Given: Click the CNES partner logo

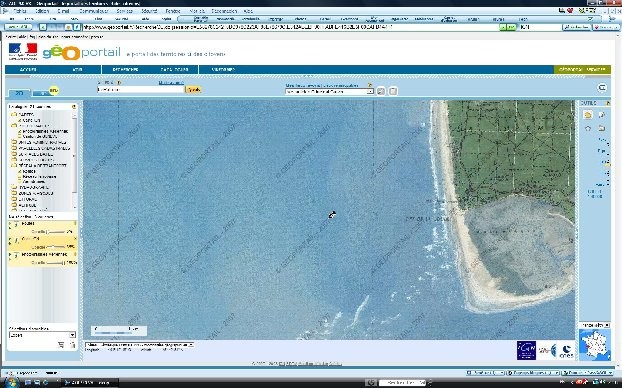Looking at the screenshot, I should click(x=566, y=351).
